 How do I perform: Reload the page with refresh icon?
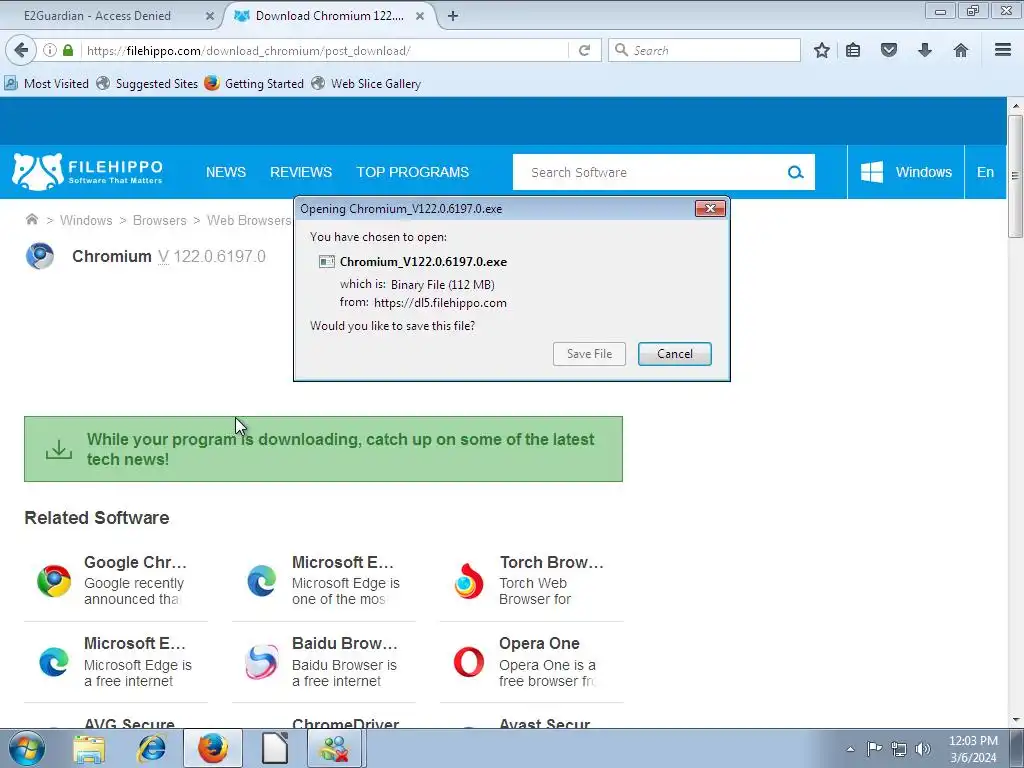[x=584, y=50]
